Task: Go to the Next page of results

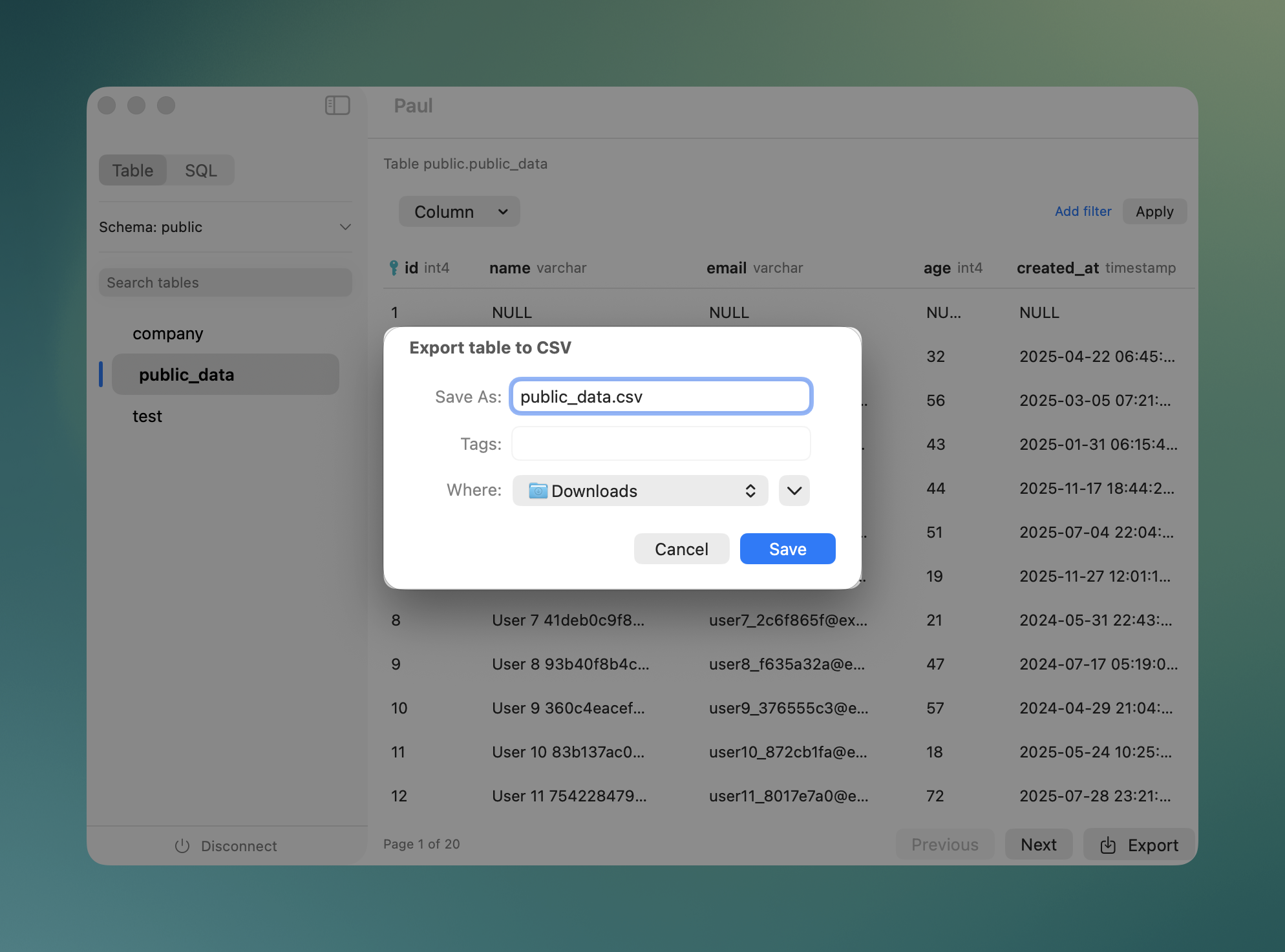Action: pyautogui.click(x=1038, y=844)
